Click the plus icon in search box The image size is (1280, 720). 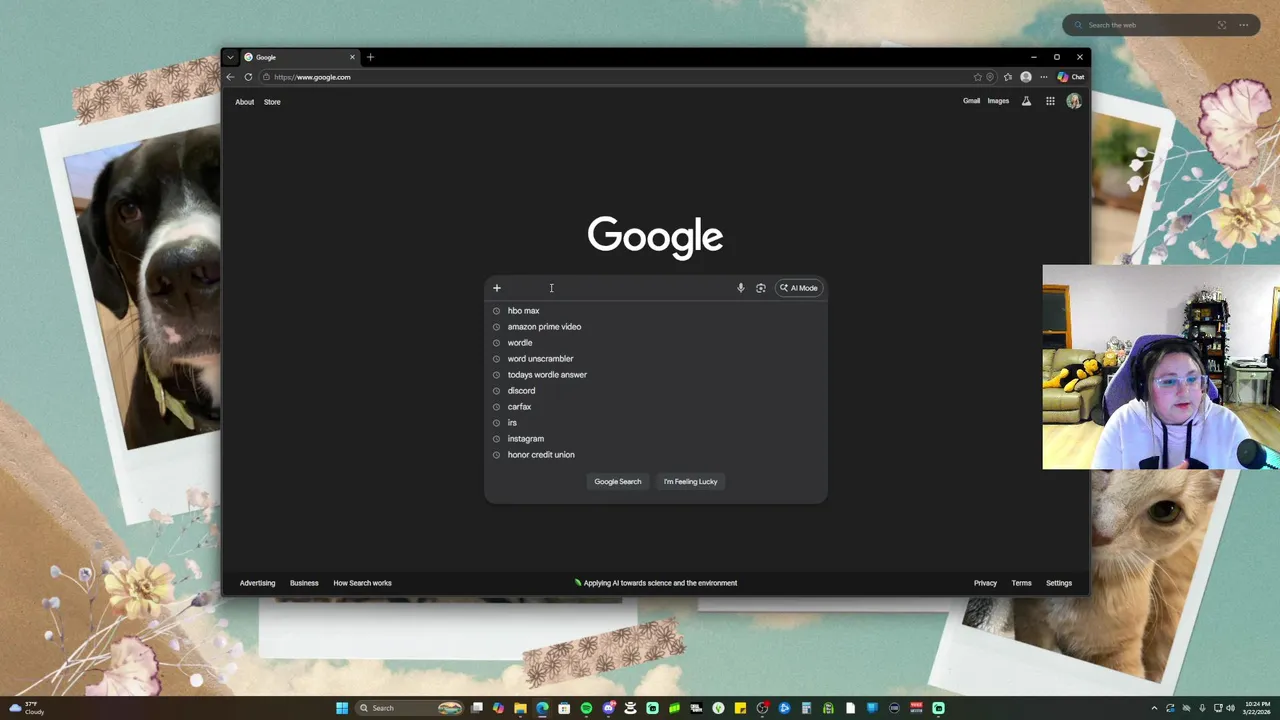coord(497,288)
